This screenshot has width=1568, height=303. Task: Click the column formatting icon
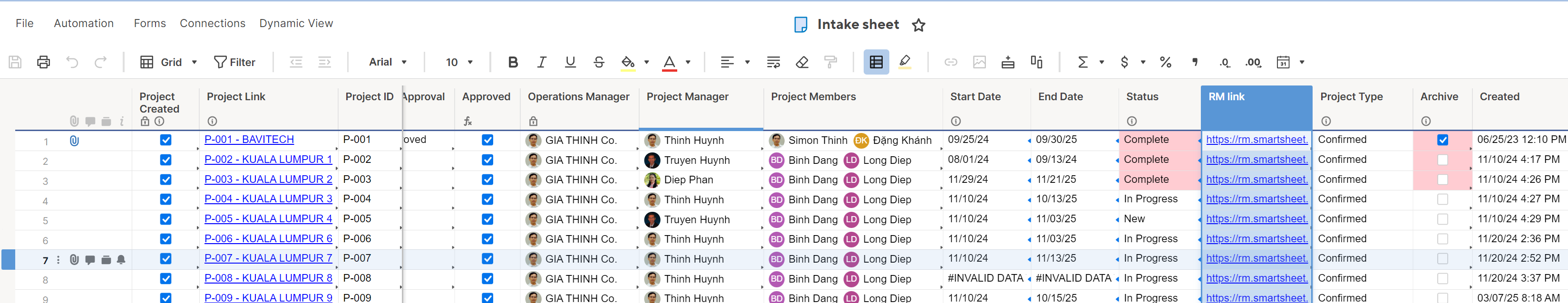click(x=1036, y=62)
